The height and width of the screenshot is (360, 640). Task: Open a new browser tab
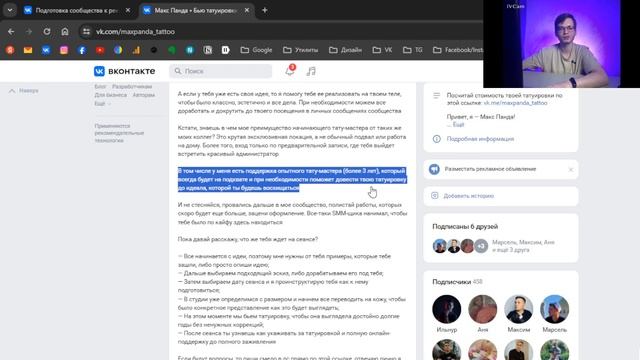pyautogui.click(x=264, y=10)
